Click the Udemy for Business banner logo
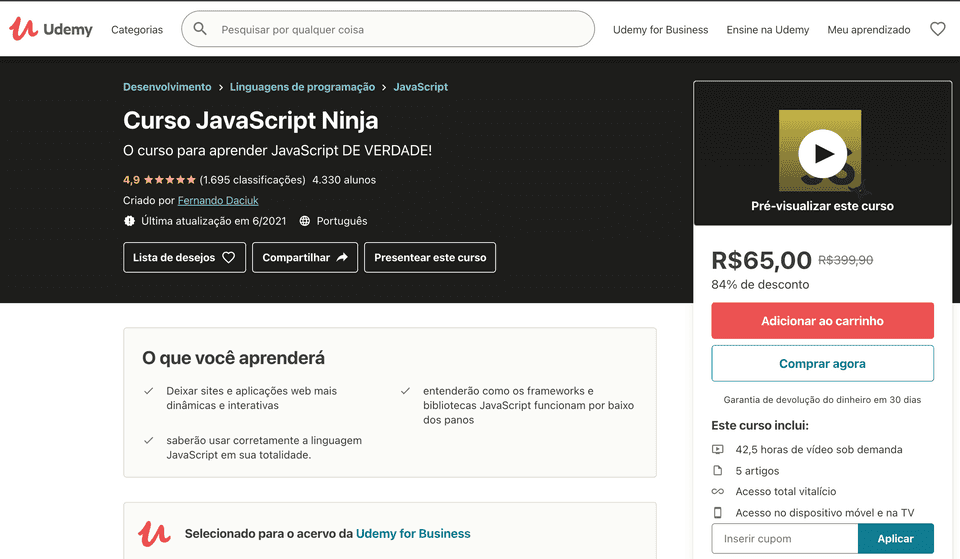 pyautogui.click(x=154, y=533)
